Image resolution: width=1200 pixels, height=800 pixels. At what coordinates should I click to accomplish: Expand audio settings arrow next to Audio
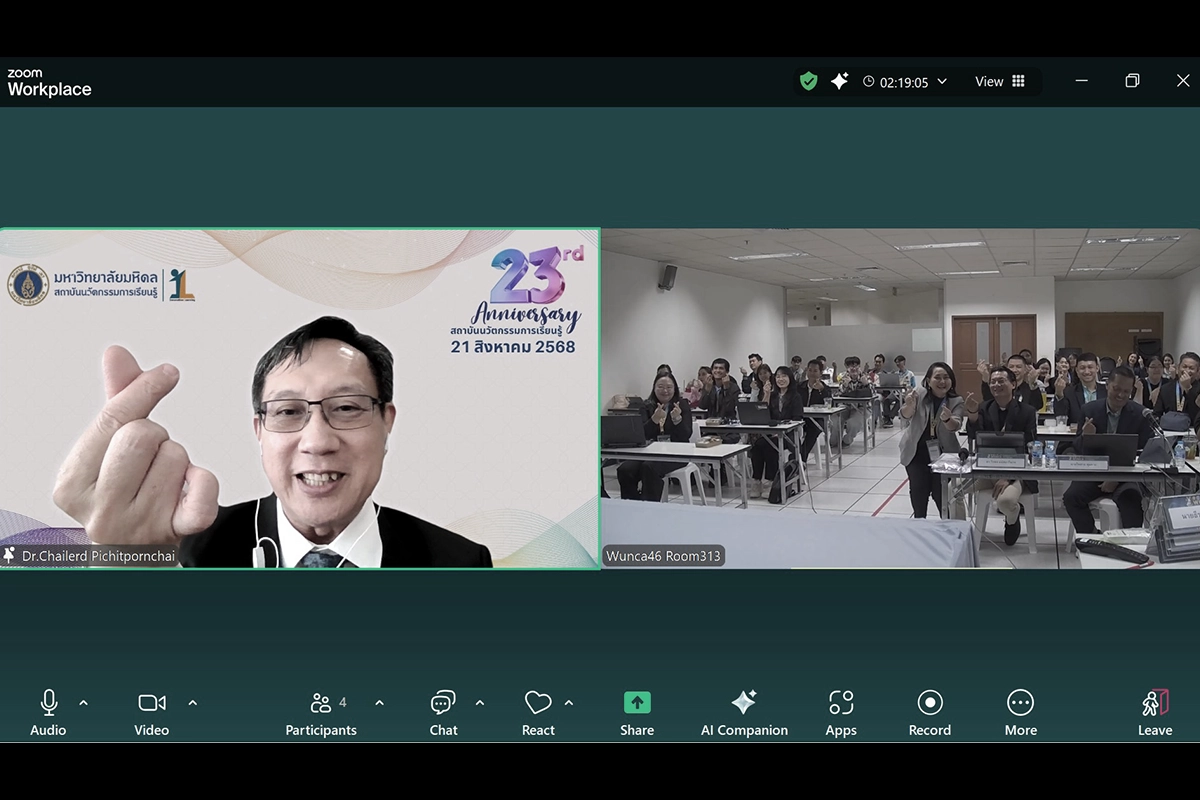[x=84, y=703]
